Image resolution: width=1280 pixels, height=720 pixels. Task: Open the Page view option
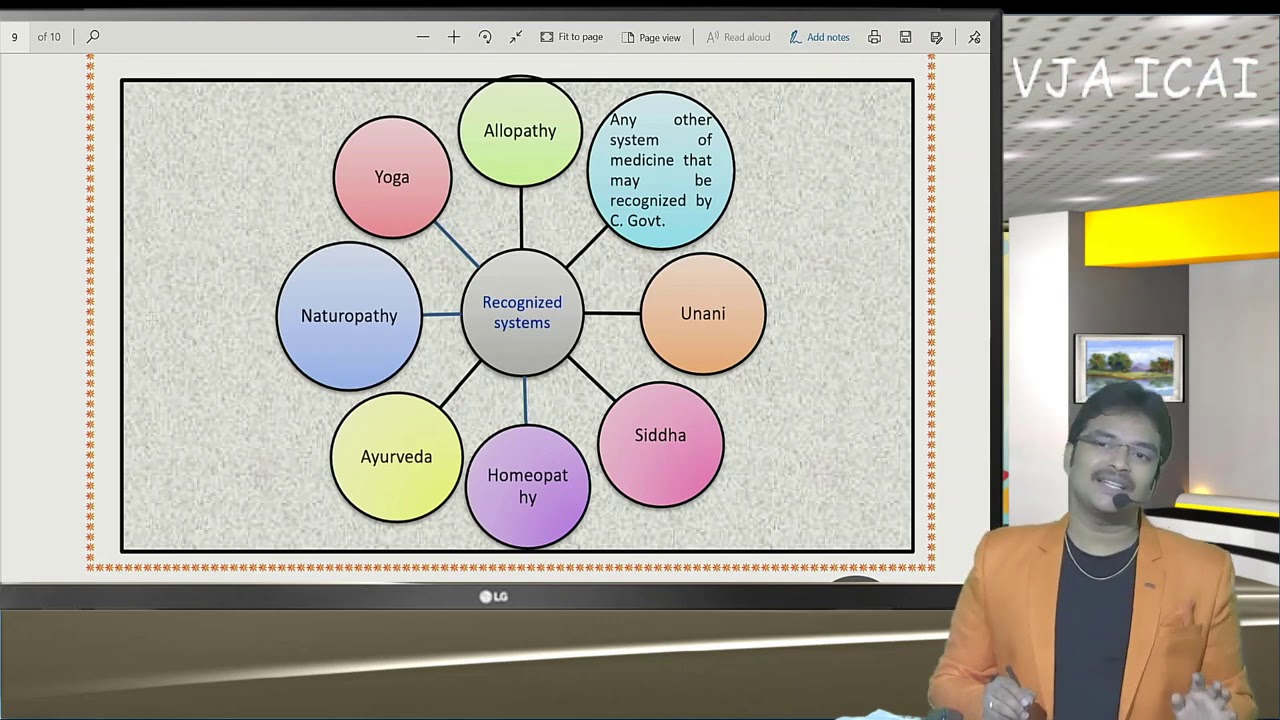click(x=651, y=37)
